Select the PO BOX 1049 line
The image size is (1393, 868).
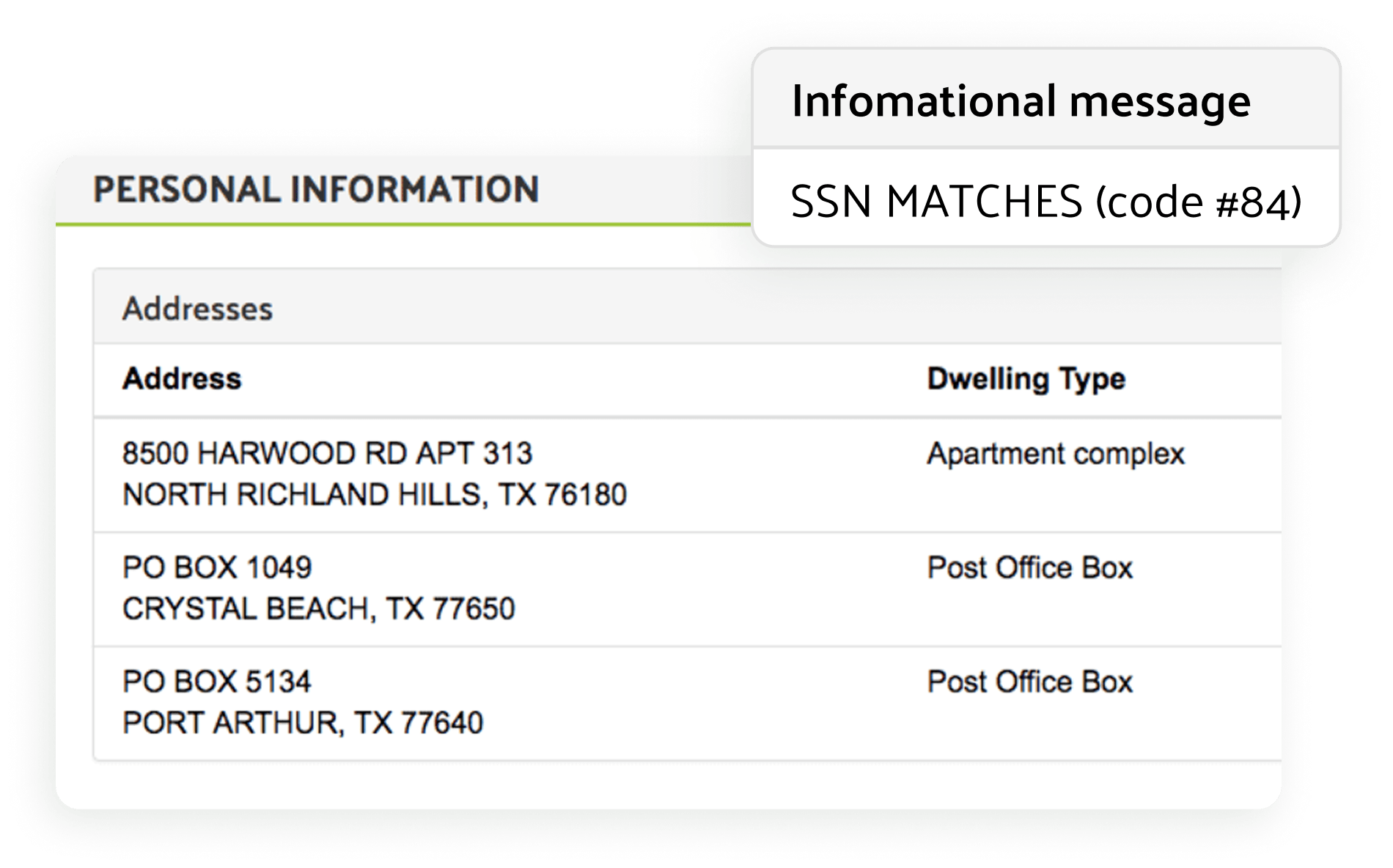point(217,567)
